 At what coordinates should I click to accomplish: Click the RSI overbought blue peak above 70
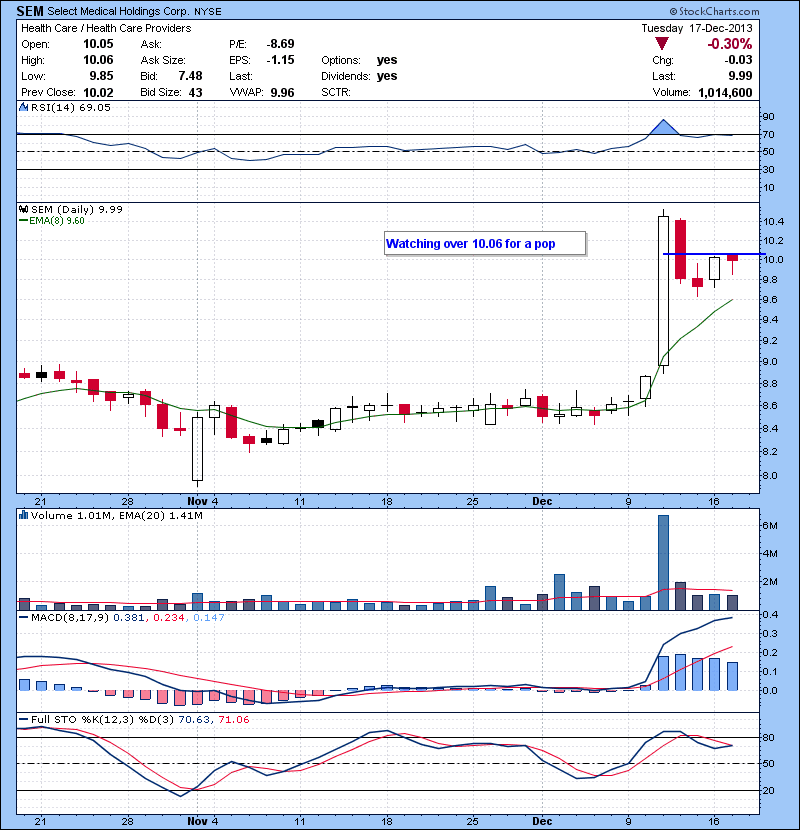click(x=664, y=128)
